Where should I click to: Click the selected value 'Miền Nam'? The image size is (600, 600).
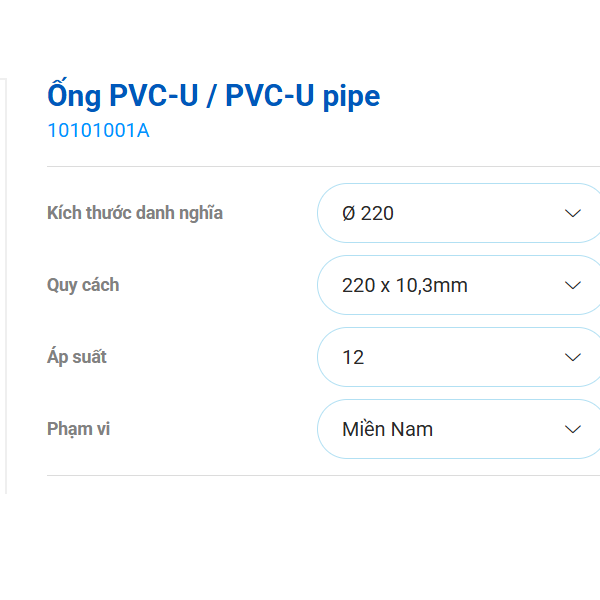tap(387, 429)
